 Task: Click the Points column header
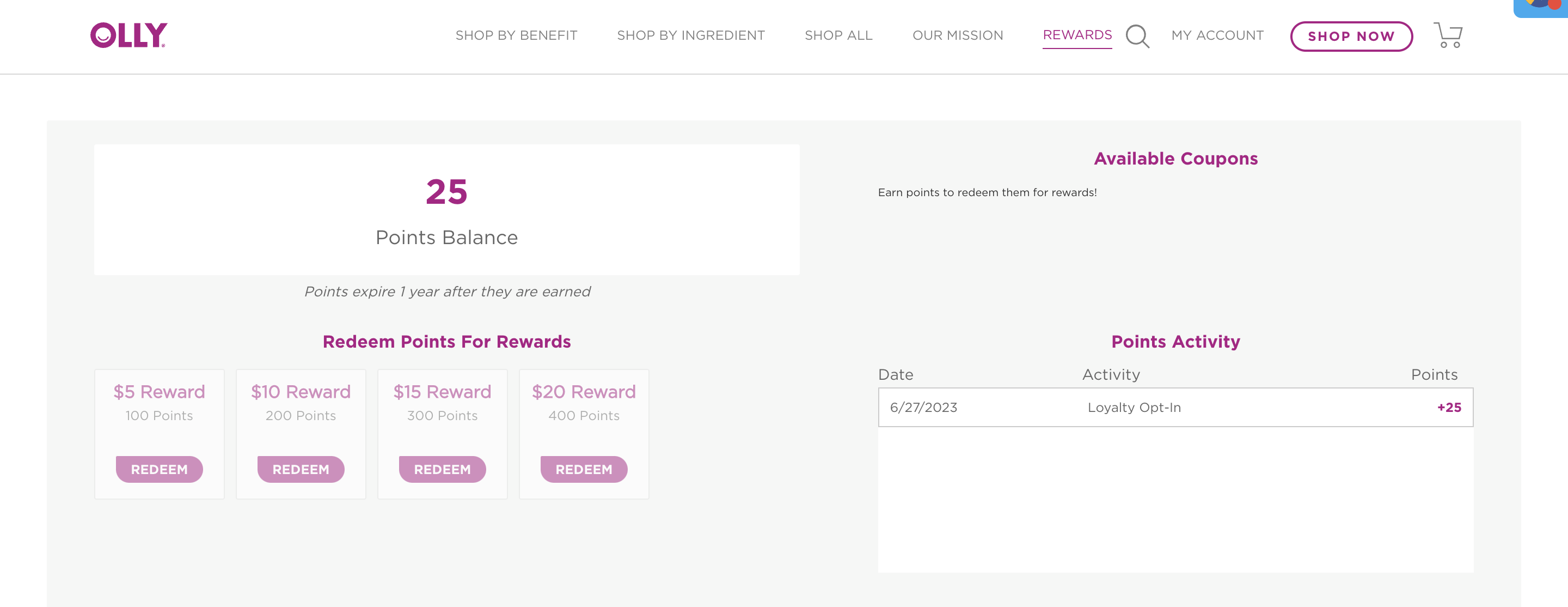1434,375
